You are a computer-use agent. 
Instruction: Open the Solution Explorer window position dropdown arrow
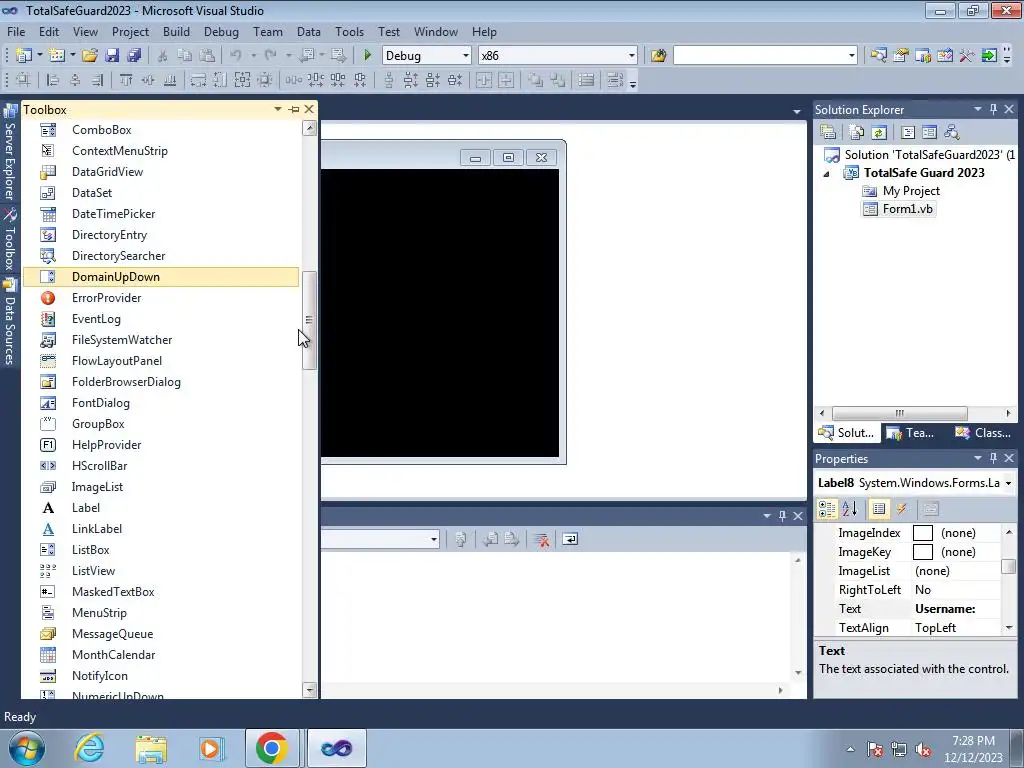[x=978, y=110]
